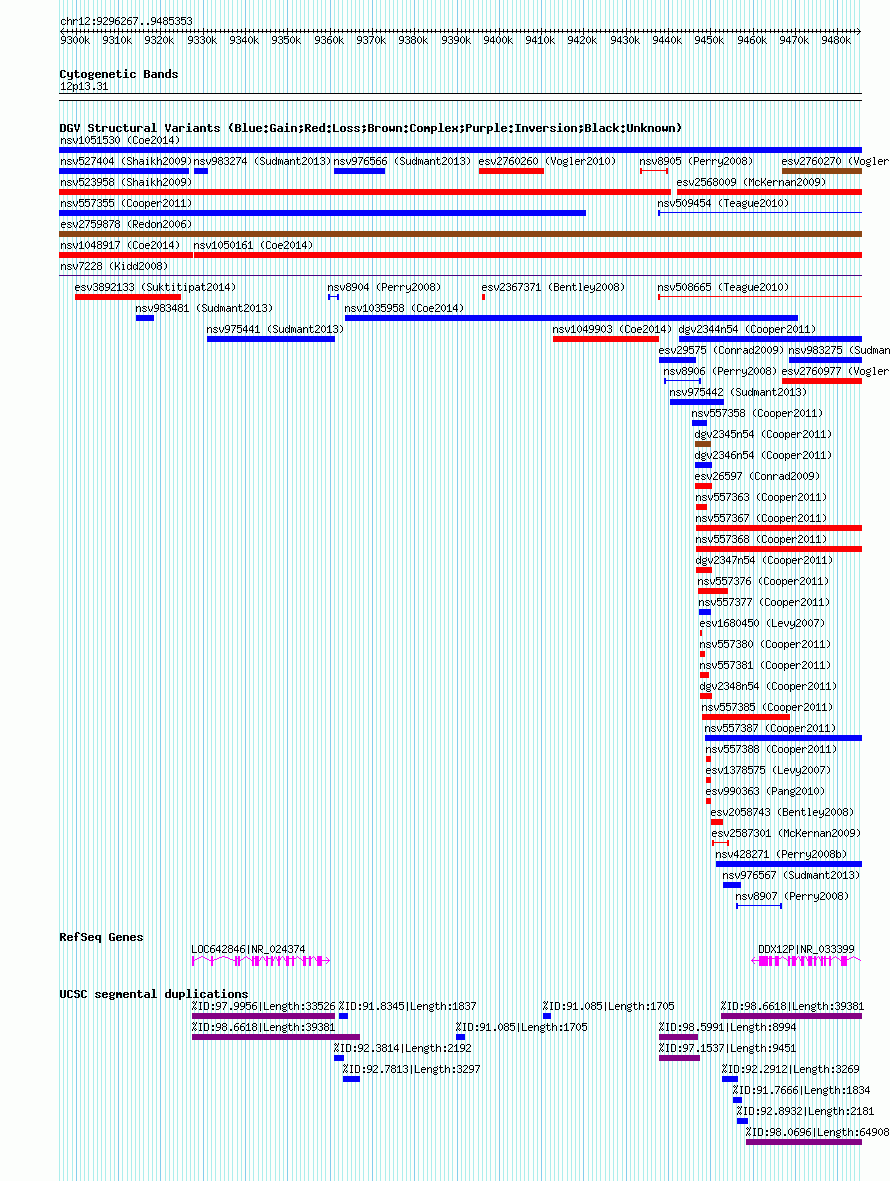890x1181 pixels.
Task: Select variant nsv509454 (Teague2010)
Action: [x=760, y=213]
